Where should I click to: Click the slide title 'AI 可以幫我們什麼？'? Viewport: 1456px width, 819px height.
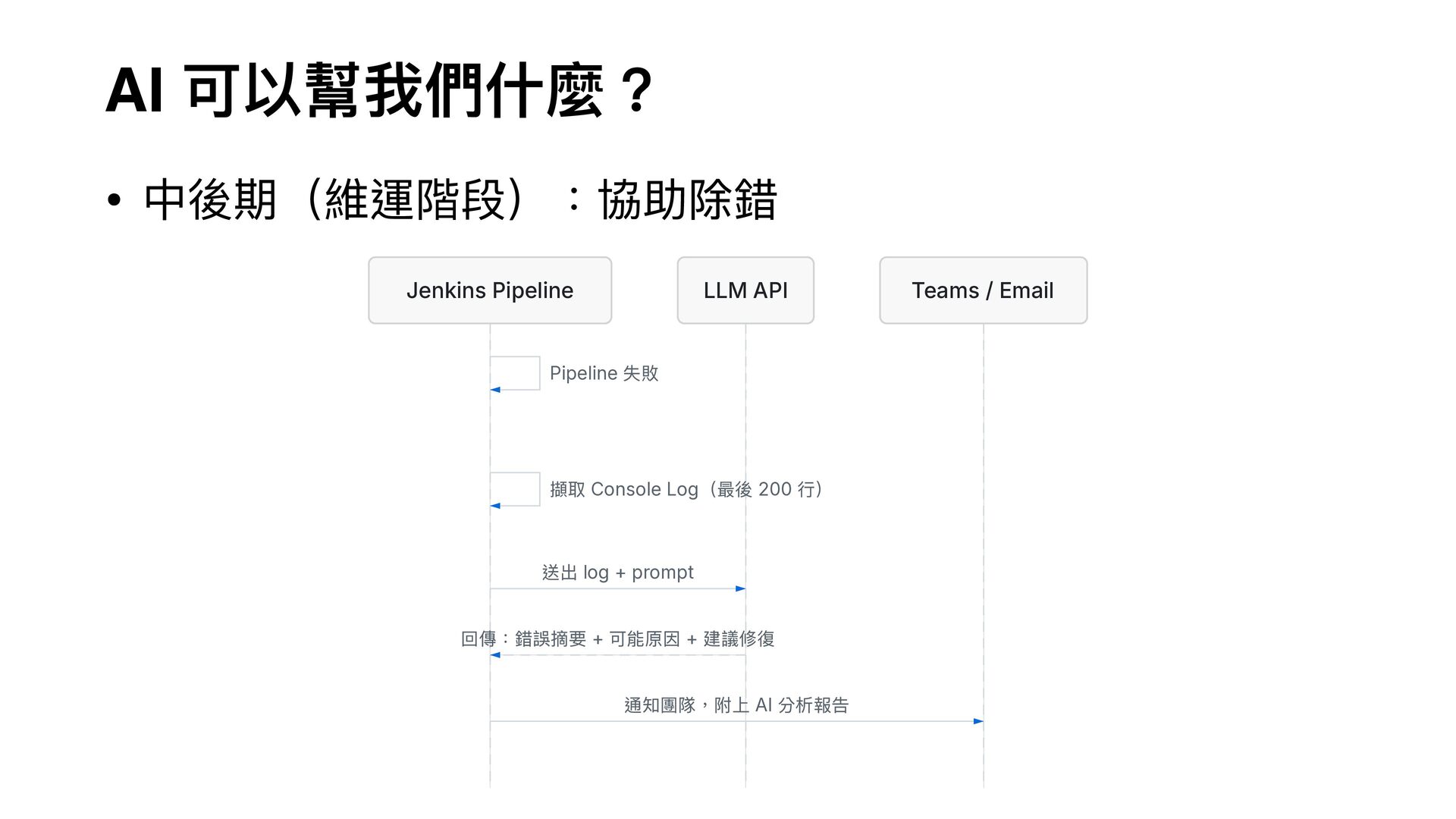click(x=379, y=92)
